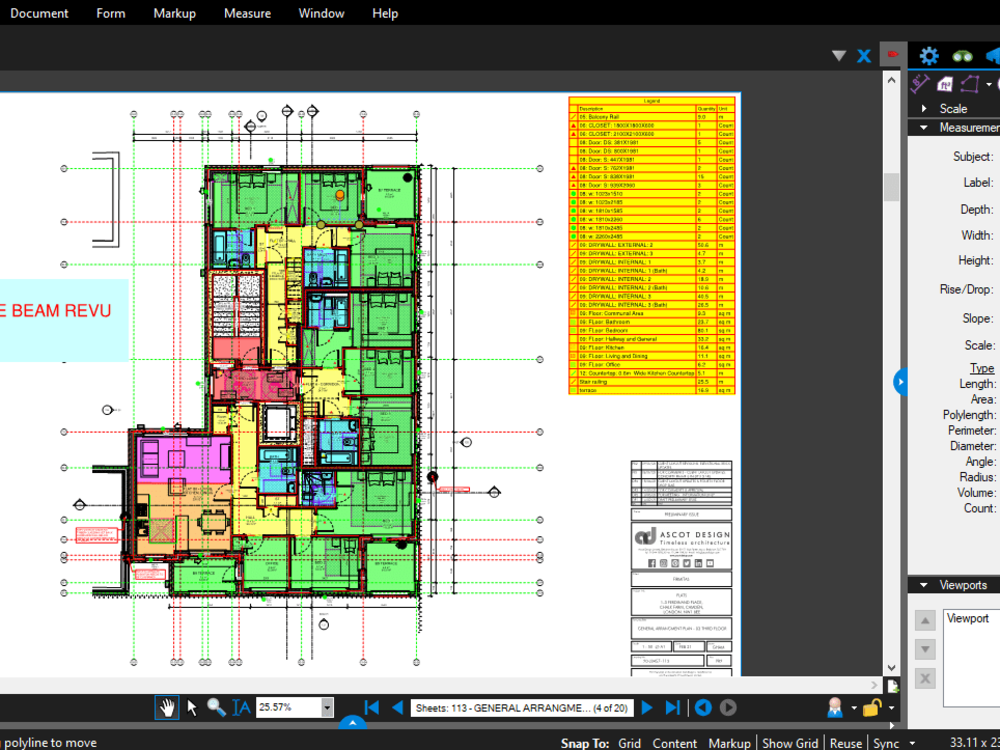This screenshot has width=1000, height=750.
Task: Open the Document menu
Action: point(39,13)
